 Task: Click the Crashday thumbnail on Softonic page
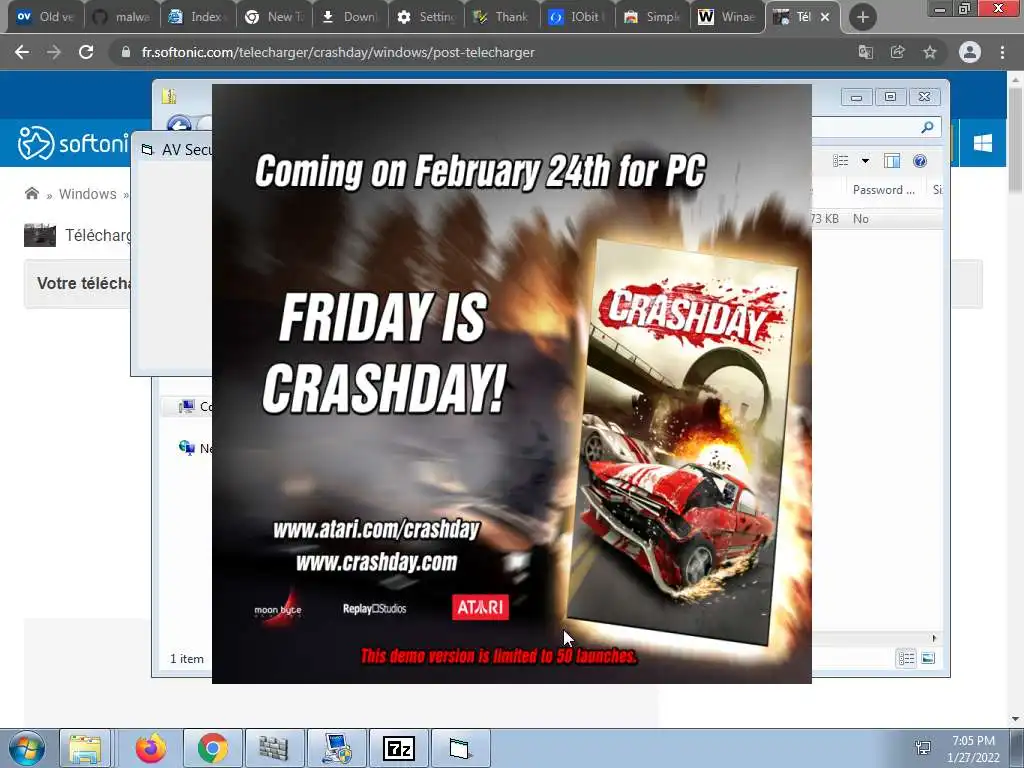tap(40, 235)
